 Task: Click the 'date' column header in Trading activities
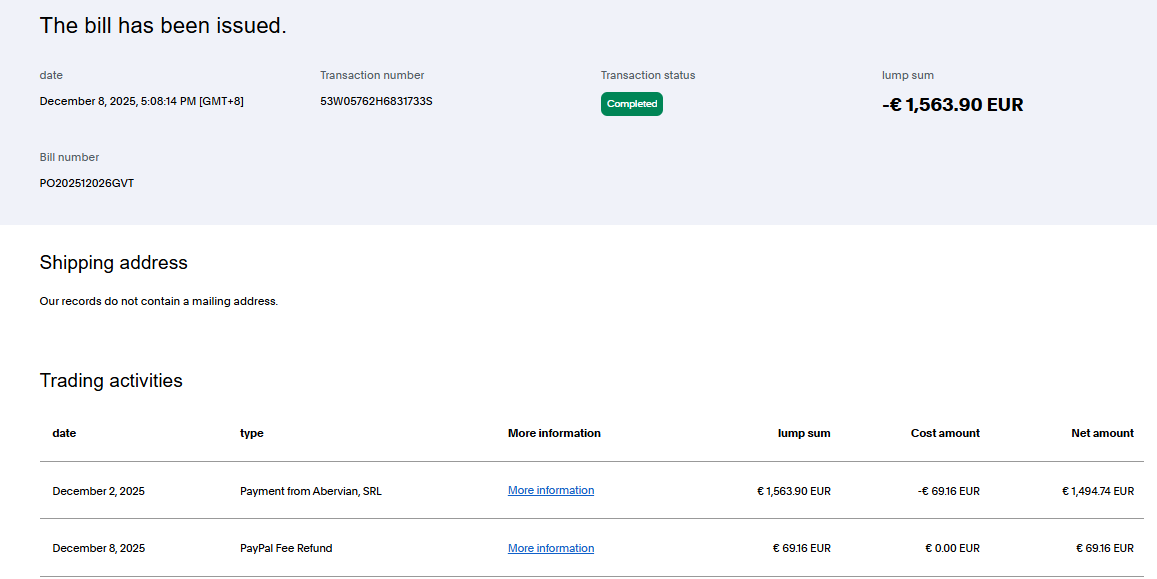[64, 433]
